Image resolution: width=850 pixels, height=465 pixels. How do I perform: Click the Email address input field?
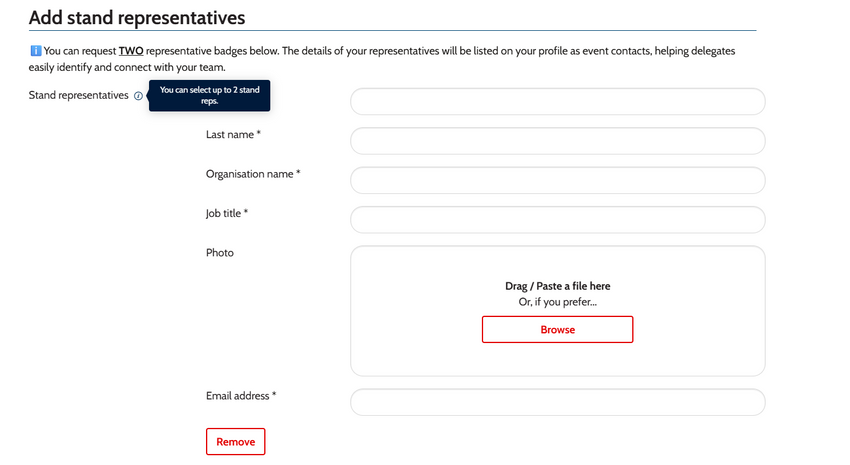tap(557, 402)
